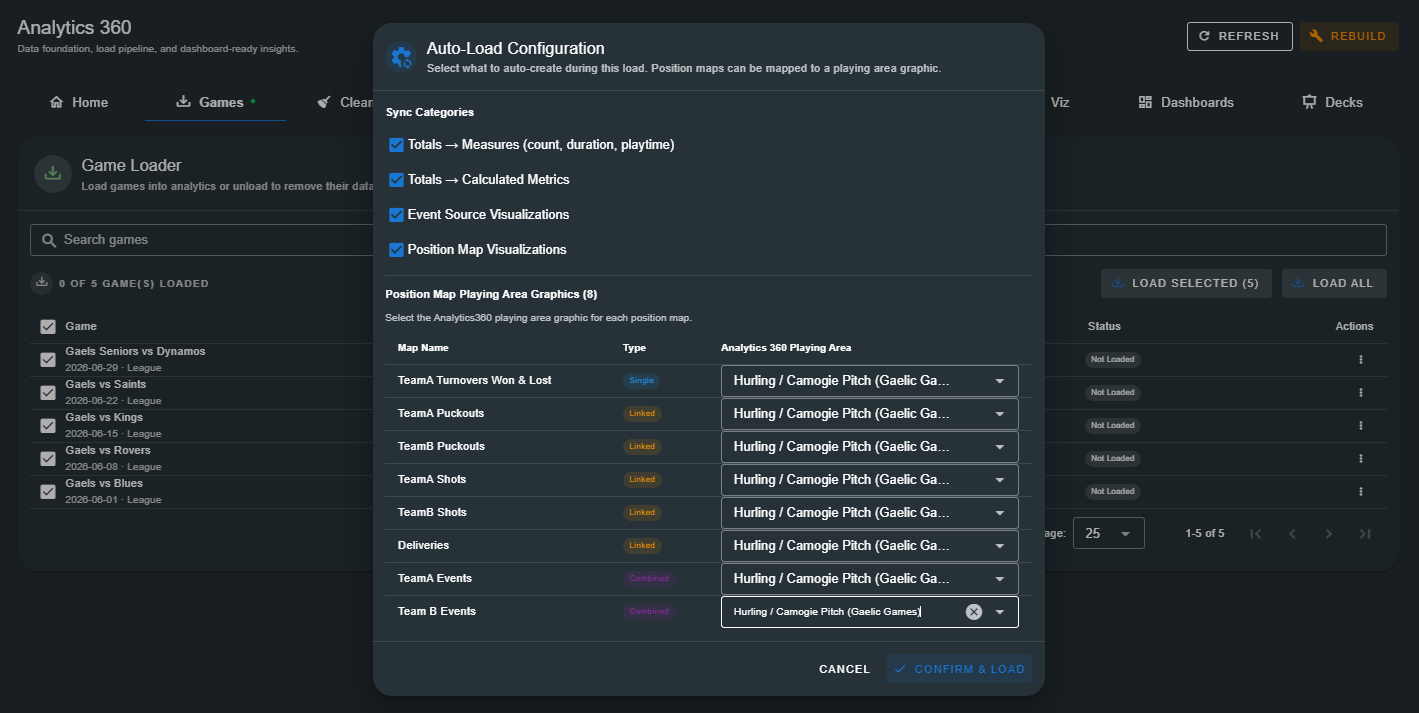This screenshot has width=1419, height=713.
Task: Click Confirm & Load
Action: point(959,669)
